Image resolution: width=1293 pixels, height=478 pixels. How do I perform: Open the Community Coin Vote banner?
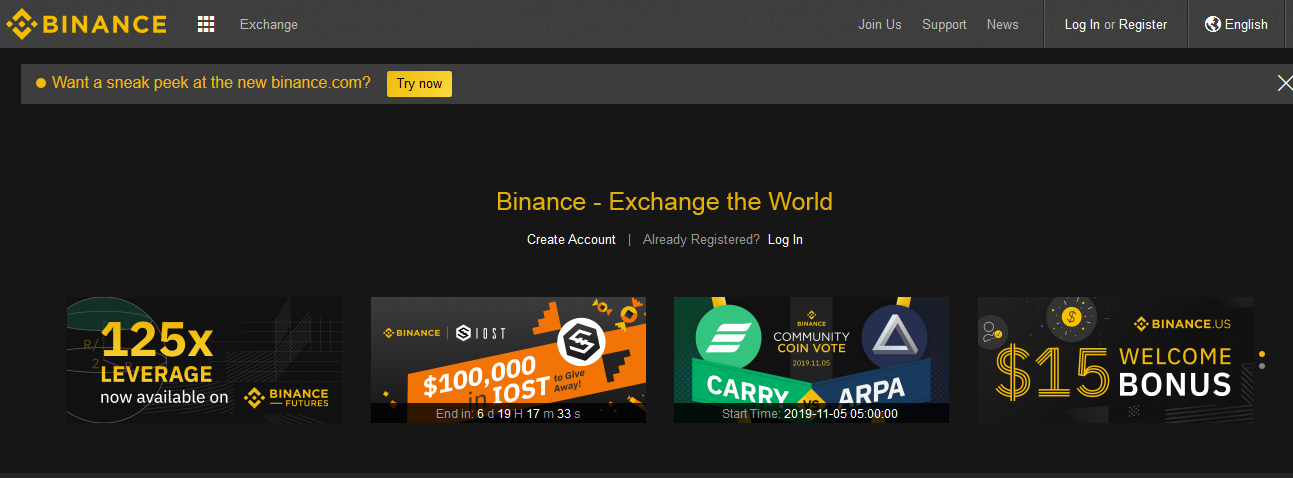tap(811, 360)
